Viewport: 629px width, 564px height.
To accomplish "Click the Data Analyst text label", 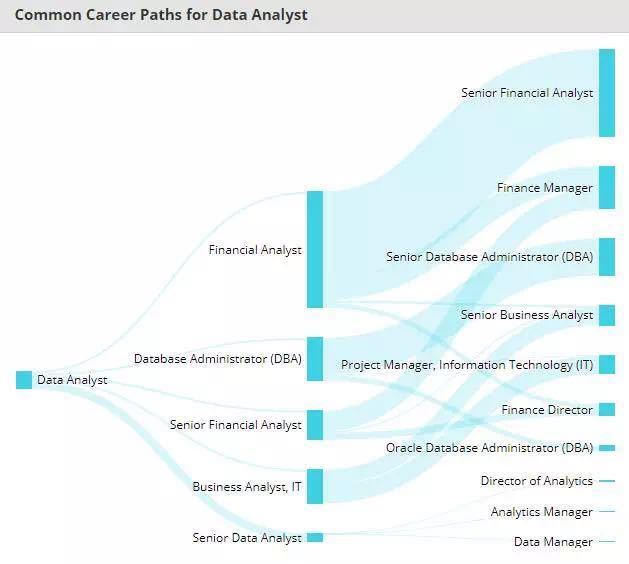I will coord(72,380).
